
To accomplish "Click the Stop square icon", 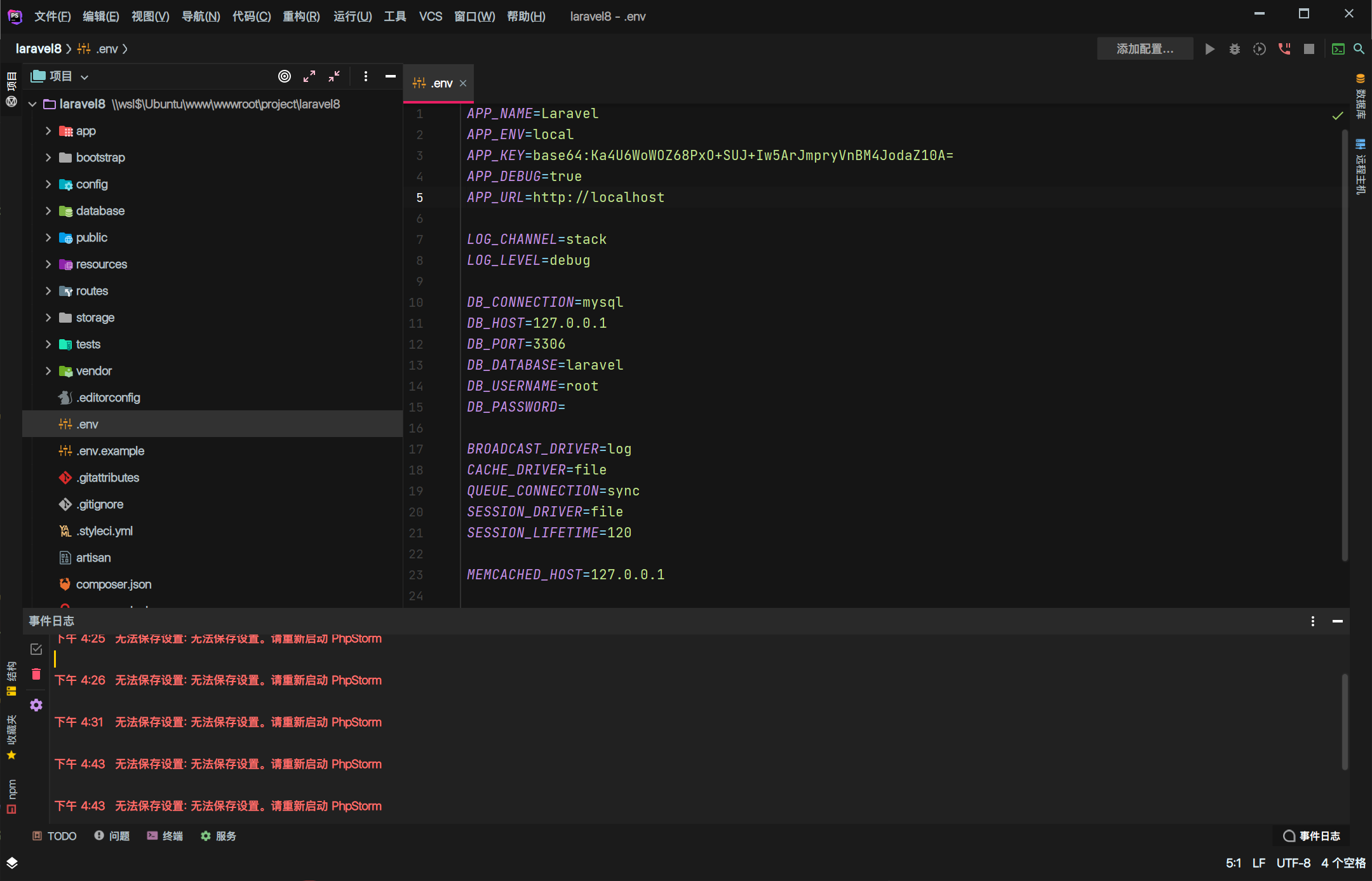I will click(x=1309, y=49).
